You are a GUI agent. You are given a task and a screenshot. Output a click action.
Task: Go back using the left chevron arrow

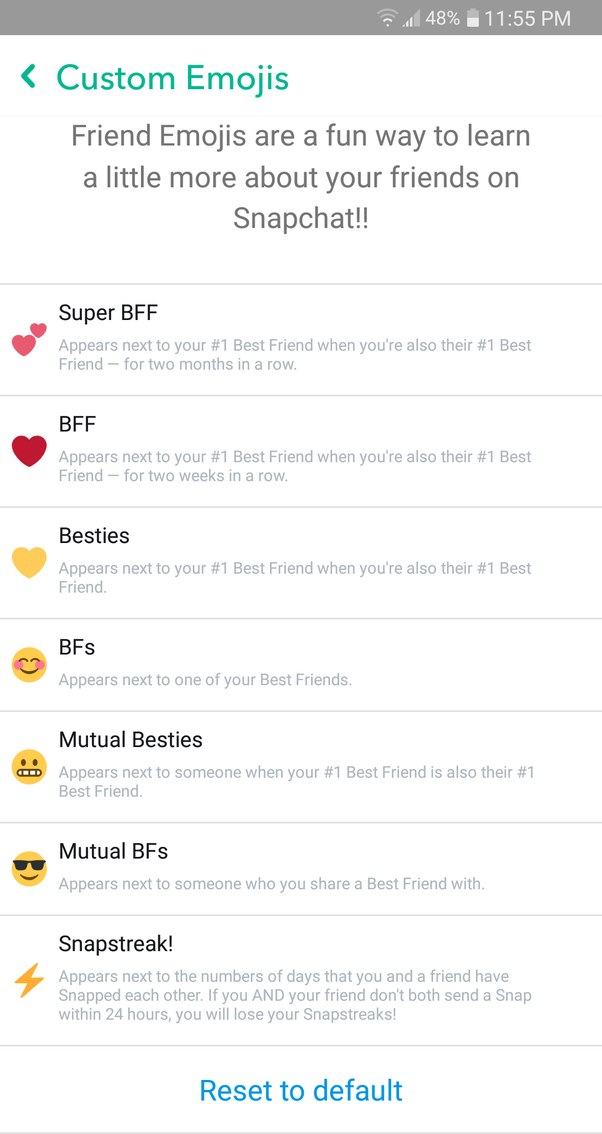click(x=28, y=76)
